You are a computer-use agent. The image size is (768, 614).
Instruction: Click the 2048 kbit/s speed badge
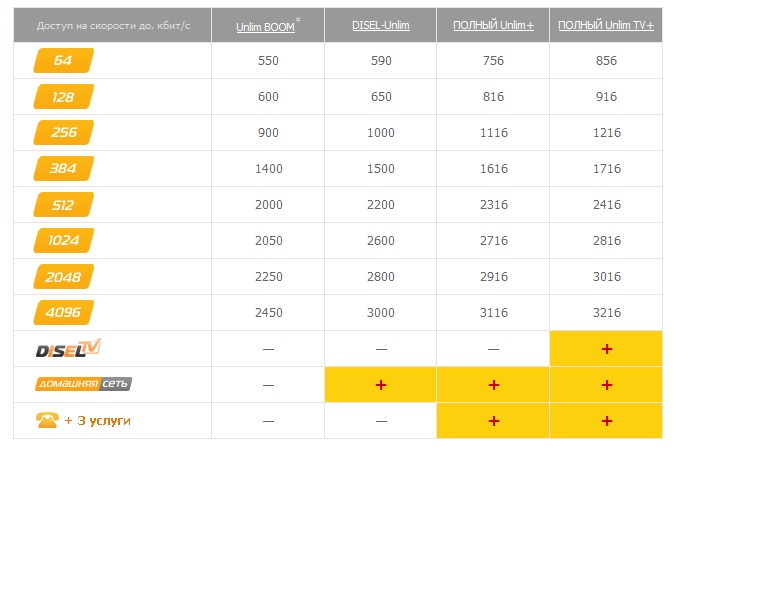click(64, 277)
